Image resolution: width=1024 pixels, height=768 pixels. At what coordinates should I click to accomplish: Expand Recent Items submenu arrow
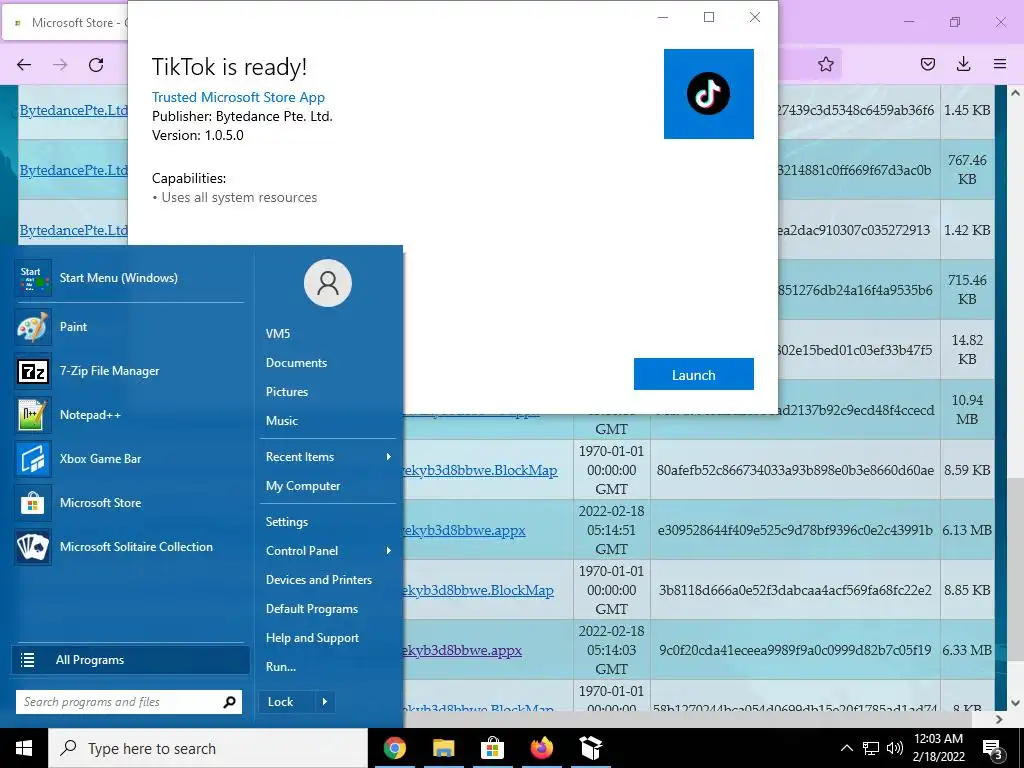click(389, 456)
